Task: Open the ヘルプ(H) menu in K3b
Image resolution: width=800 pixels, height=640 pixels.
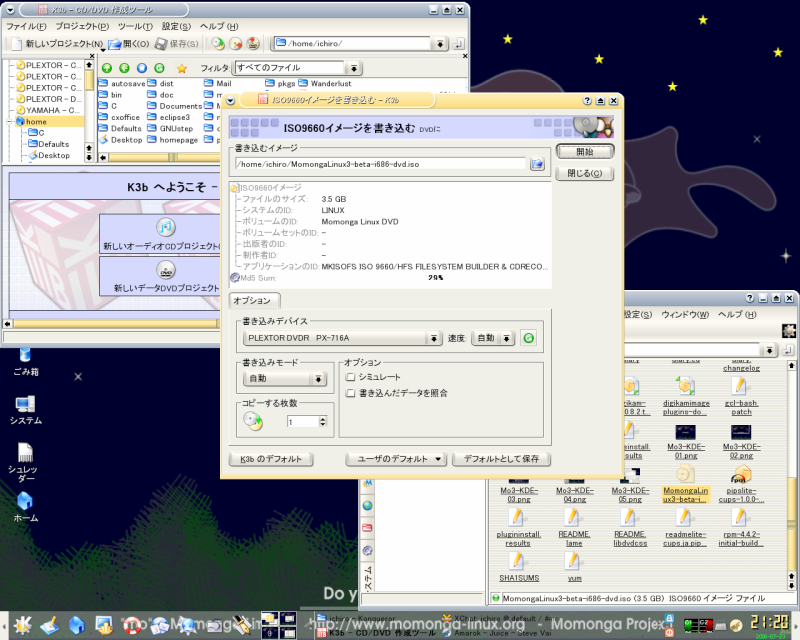Action: click(x=219, y=27)
